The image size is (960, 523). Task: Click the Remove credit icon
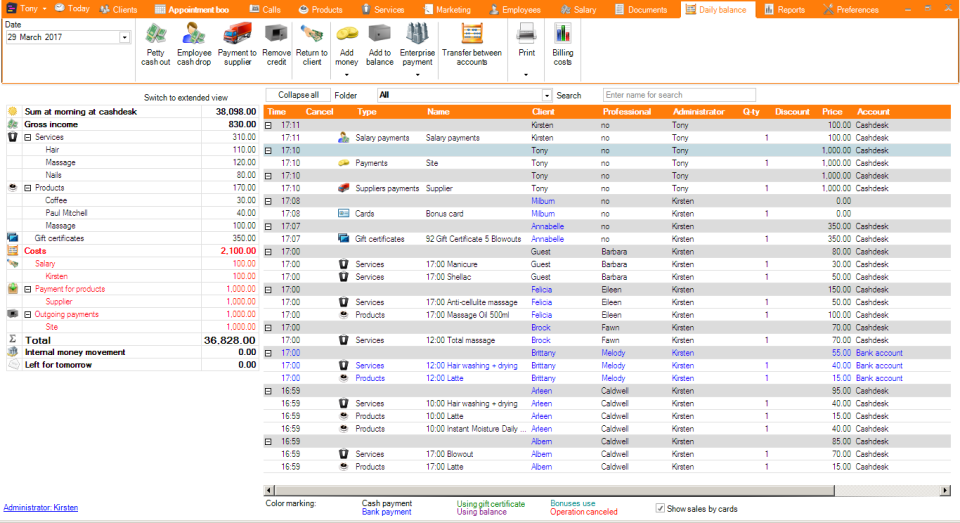[x=275, y=35]
